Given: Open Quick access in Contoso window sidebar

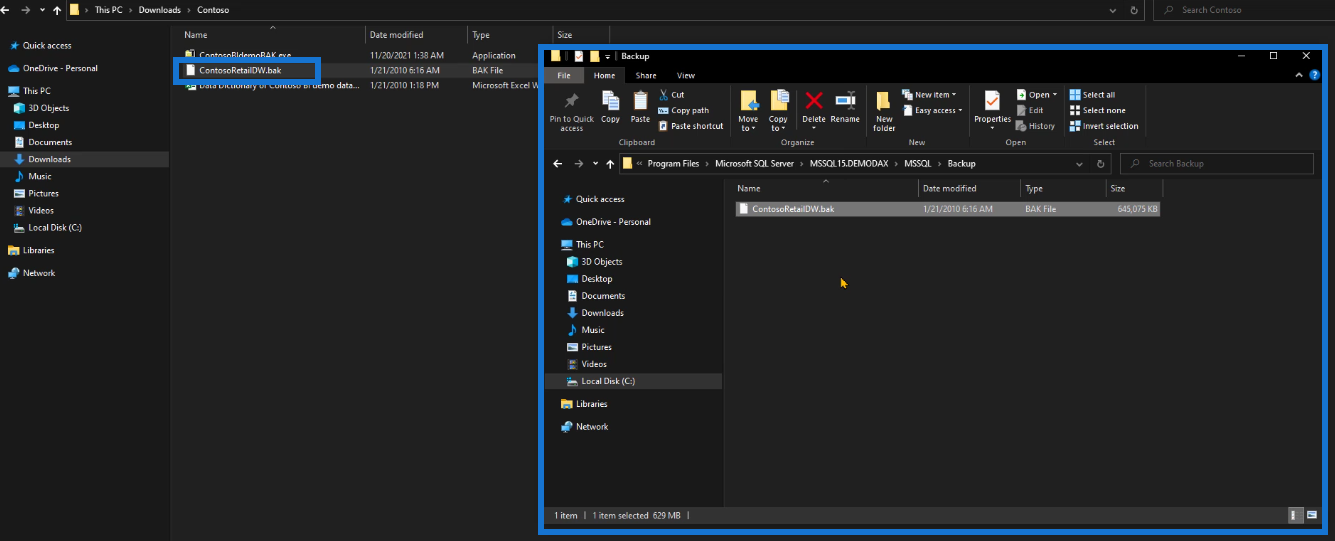Looking at the screenshot, I should tap(47, 45).
